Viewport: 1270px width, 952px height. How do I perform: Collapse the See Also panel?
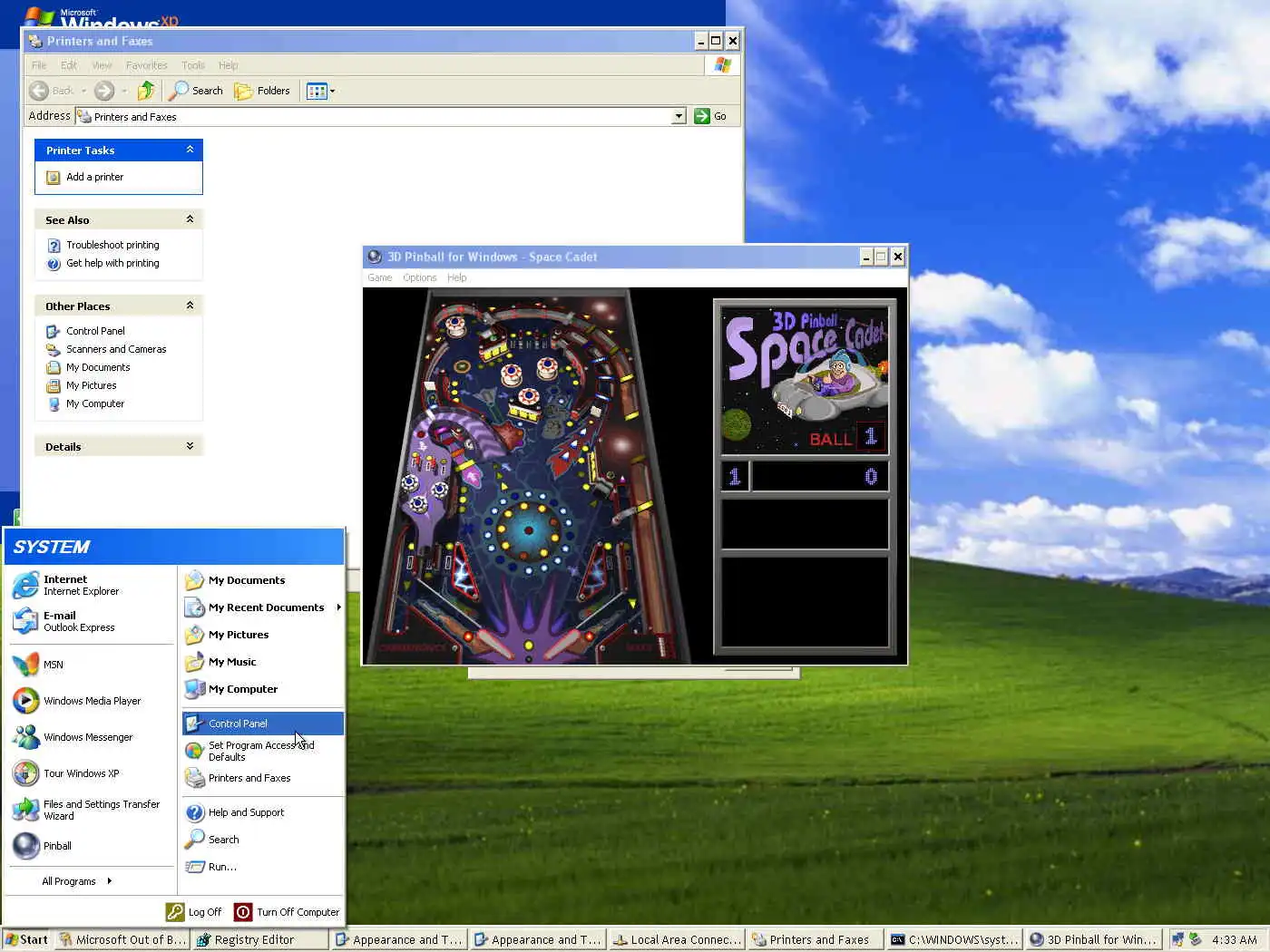pos(190,219)
